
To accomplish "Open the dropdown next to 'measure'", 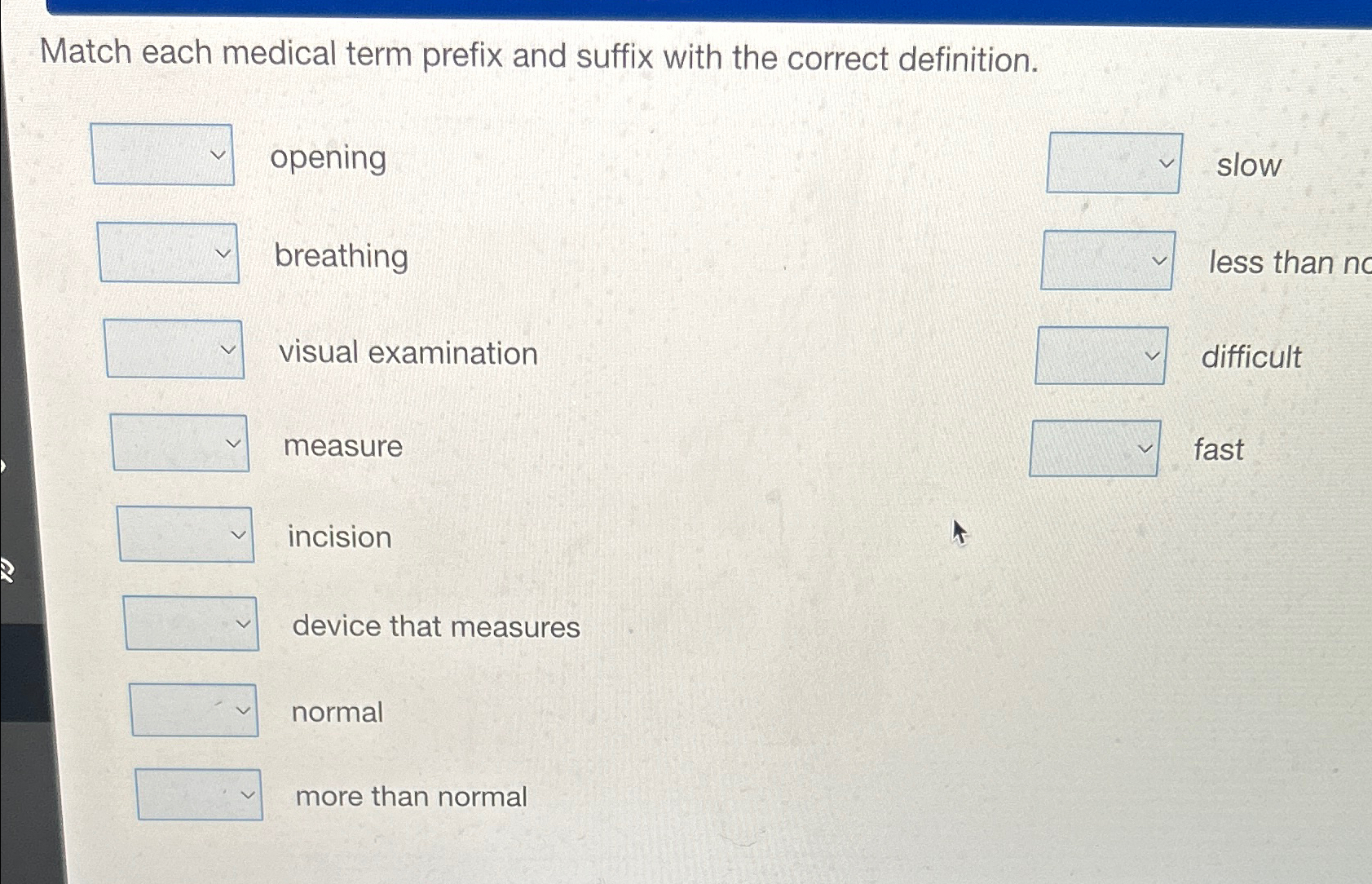I will [x=179, y=444].
